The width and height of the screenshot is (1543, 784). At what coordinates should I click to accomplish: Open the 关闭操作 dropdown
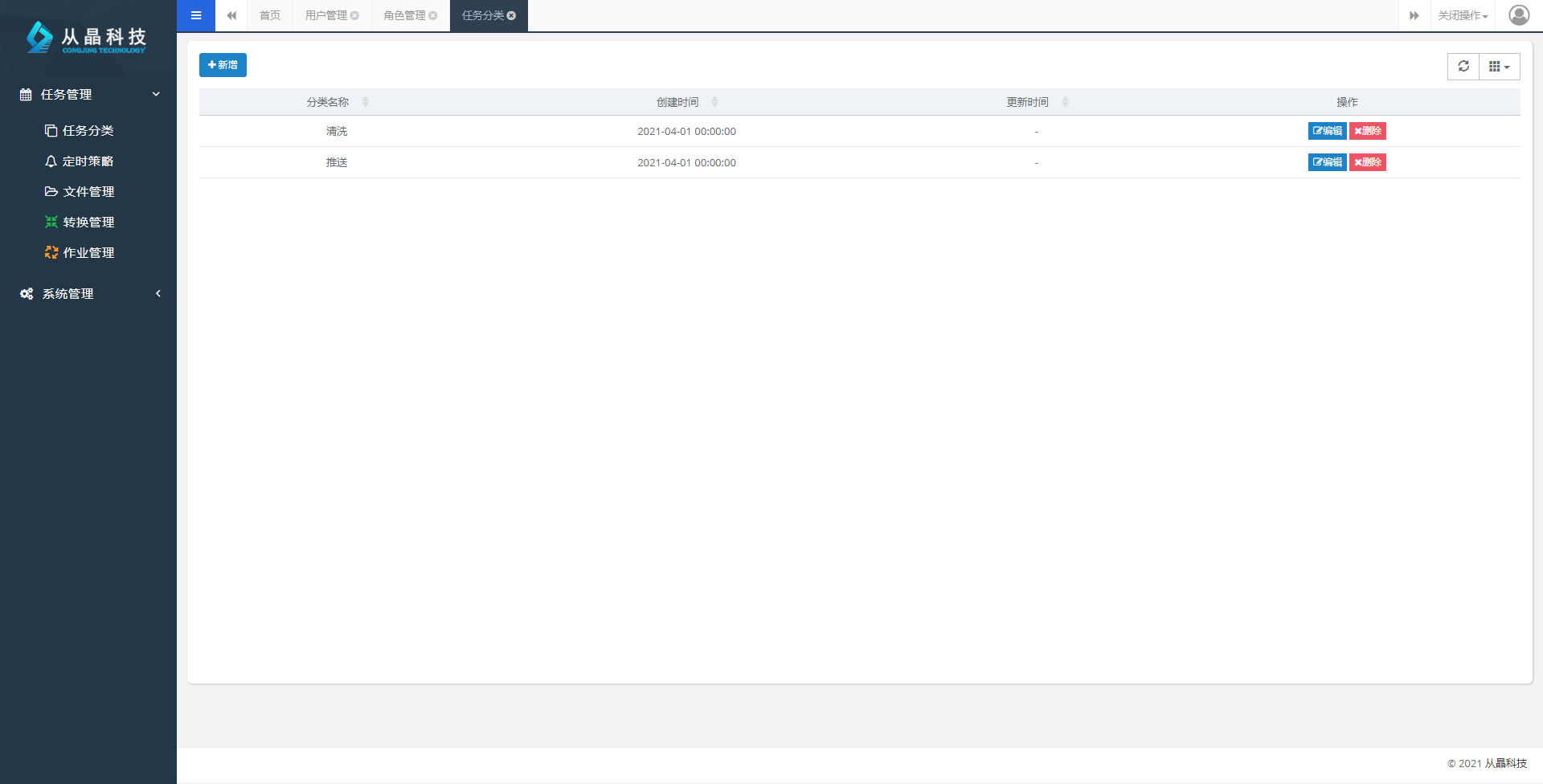tap(1463, 16)
